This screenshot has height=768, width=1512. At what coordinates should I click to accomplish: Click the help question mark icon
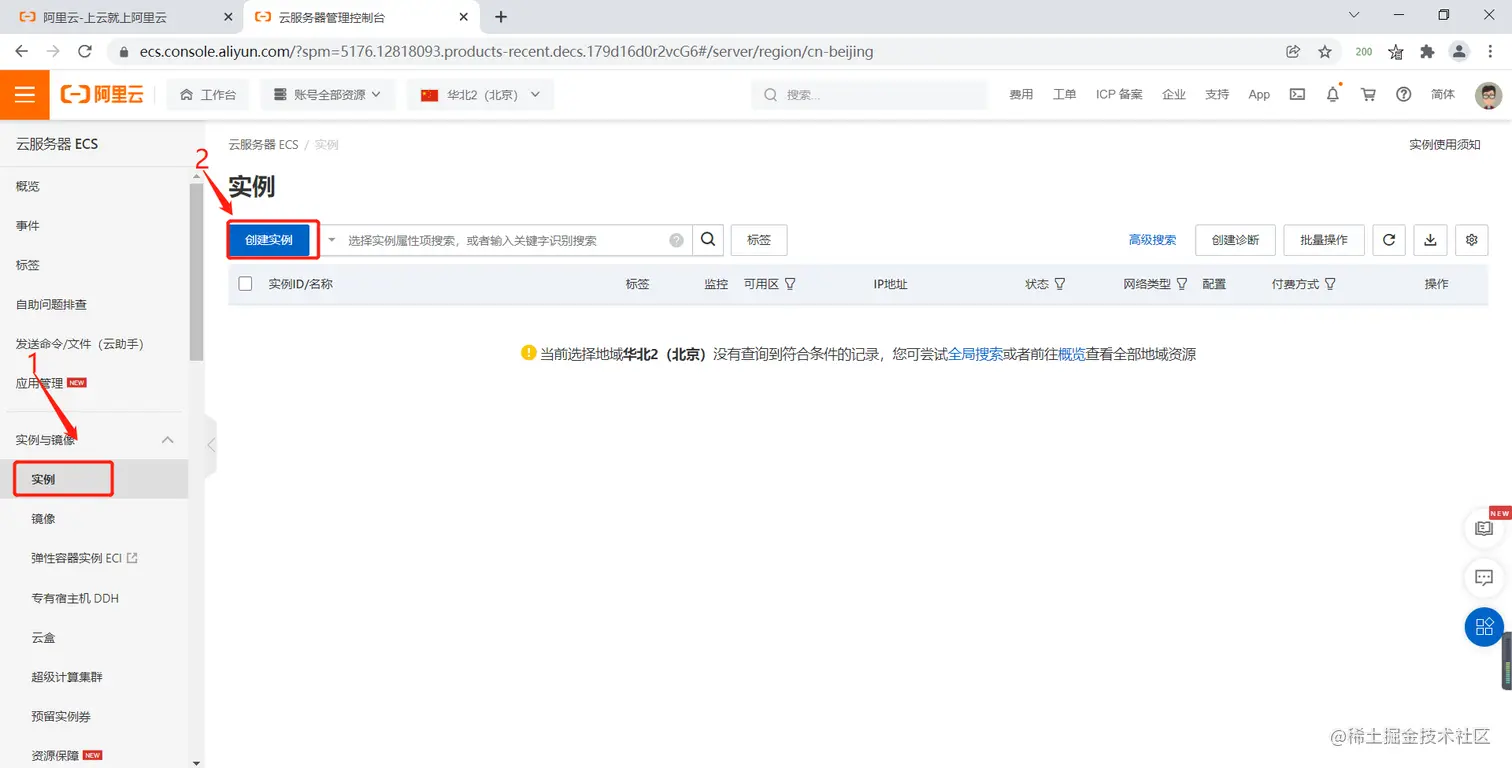click(1403, 94)
